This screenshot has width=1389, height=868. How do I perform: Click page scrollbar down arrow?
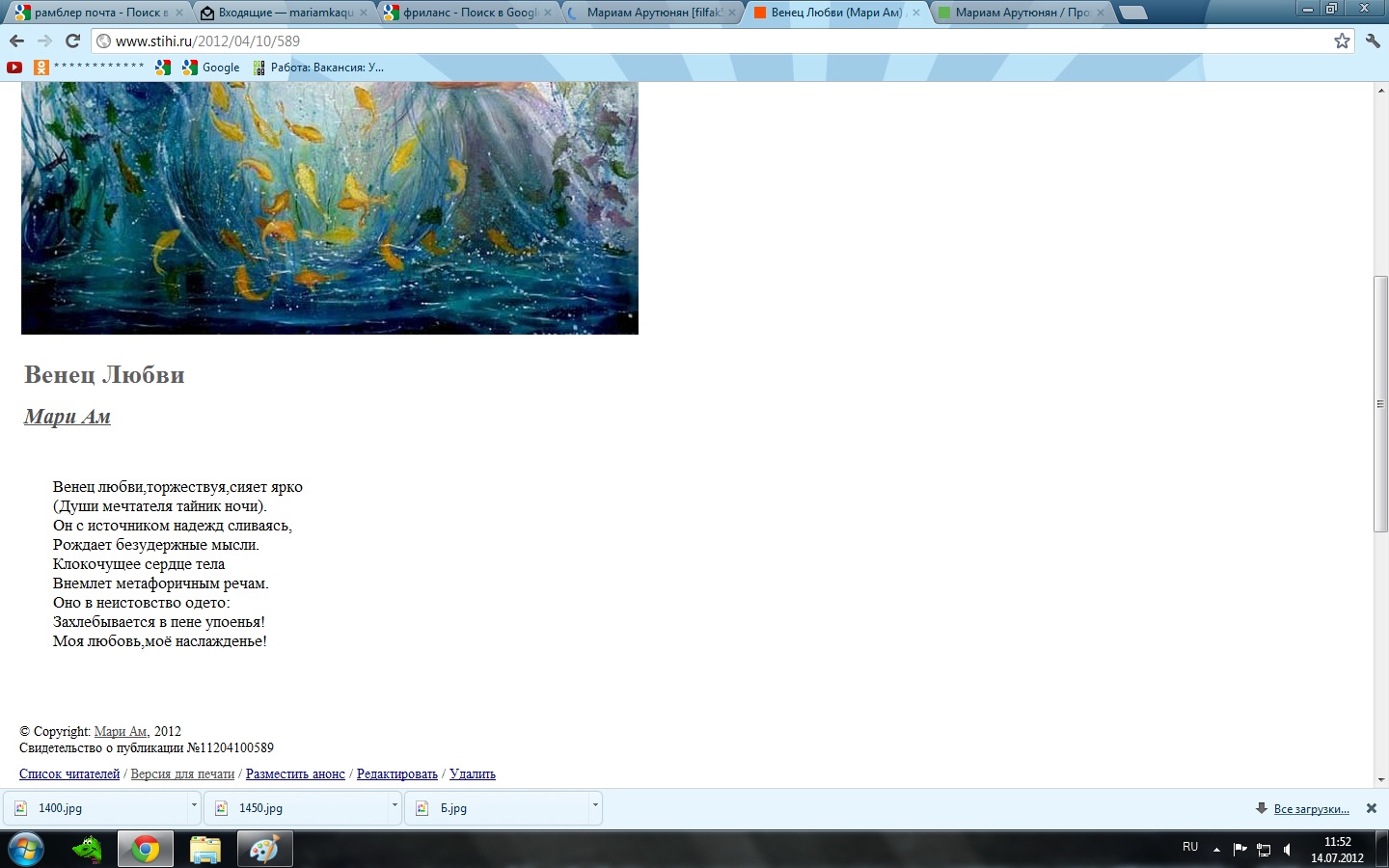pyautogui.click(x=1380, y=779)
